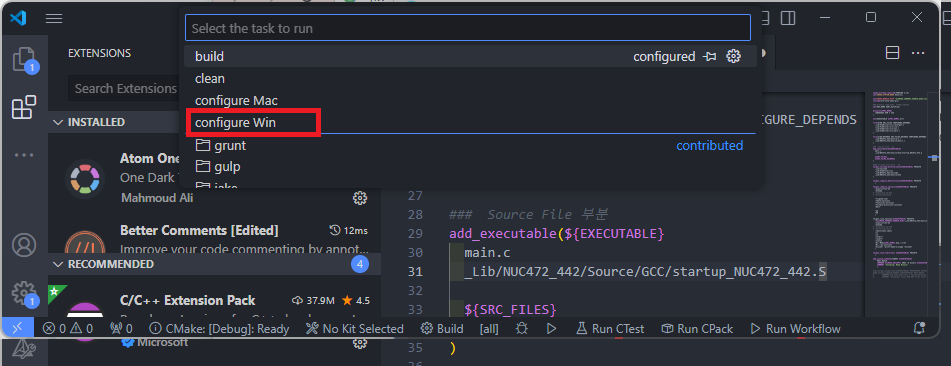The image size is (951, 366).
Task: Click Run CPack in status bar
Action: (x=697, y=329)
